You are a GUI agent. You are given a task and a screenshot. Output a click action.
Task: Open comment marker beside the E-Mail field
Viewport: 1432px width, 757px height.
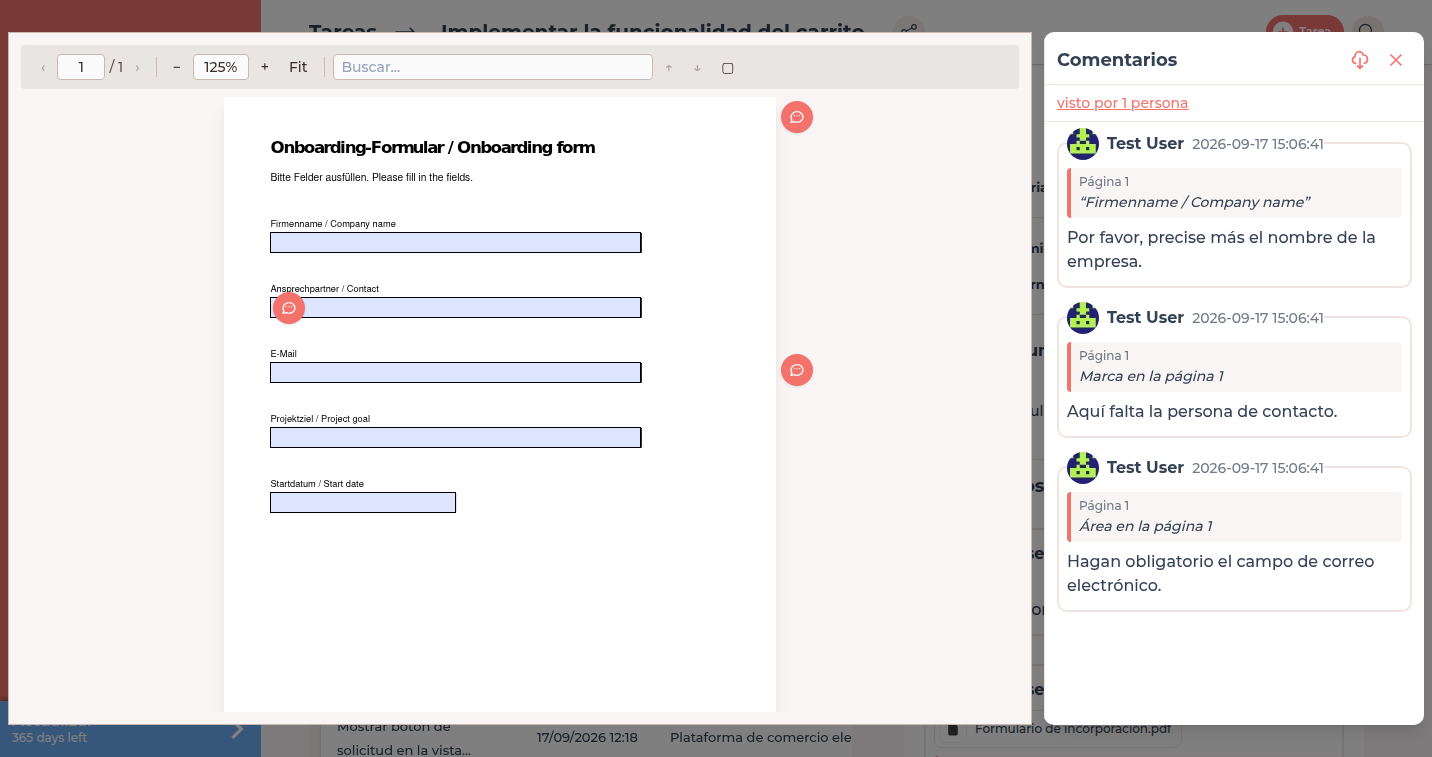point(797,370)
